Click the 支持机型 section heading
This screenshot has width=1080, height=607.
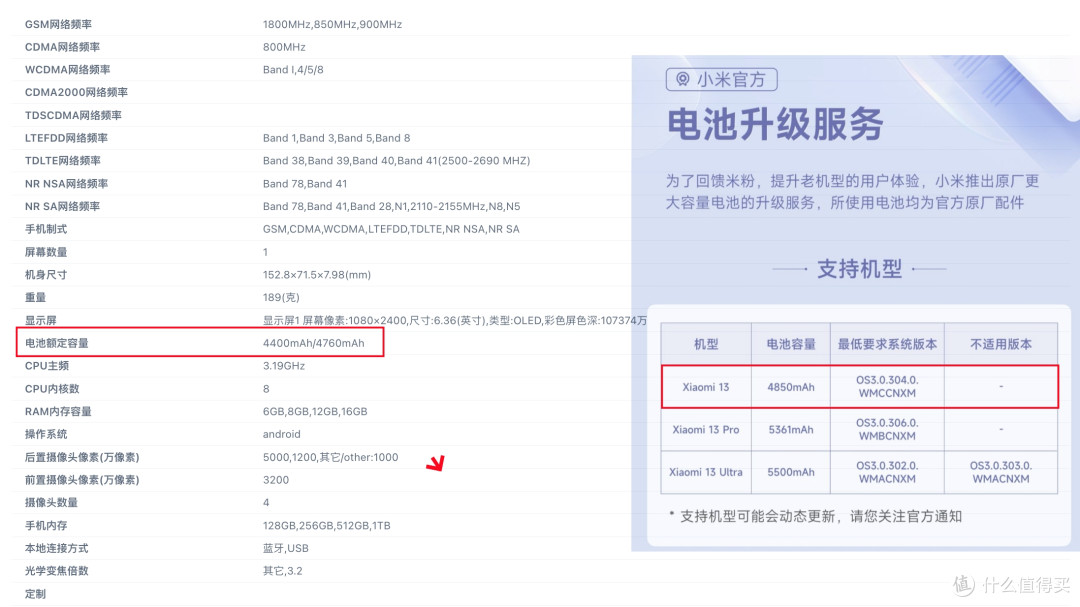pyautogui.click(x=859, y=269)
